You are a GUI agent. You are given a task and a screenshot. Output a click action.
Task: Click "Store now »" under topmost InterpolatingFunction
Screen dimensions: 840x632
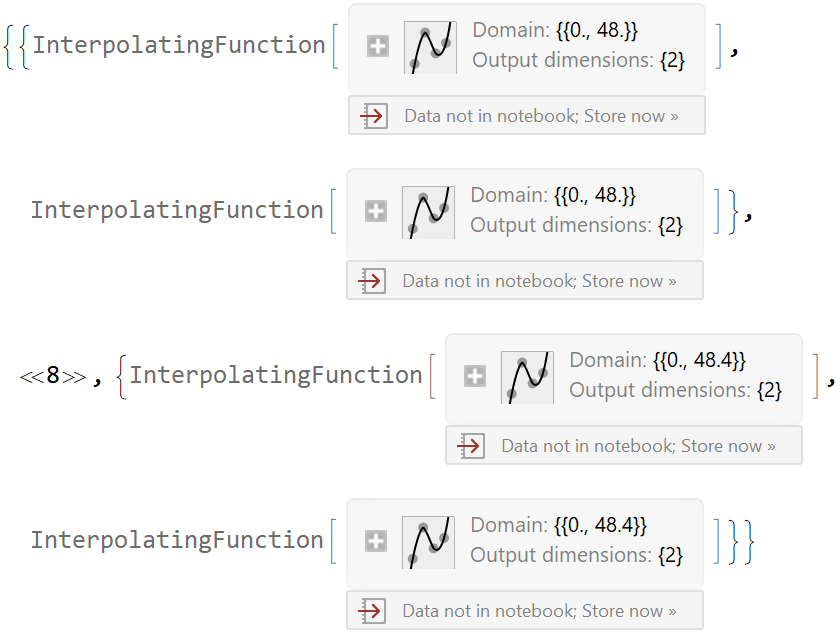(x=630, y=116)
